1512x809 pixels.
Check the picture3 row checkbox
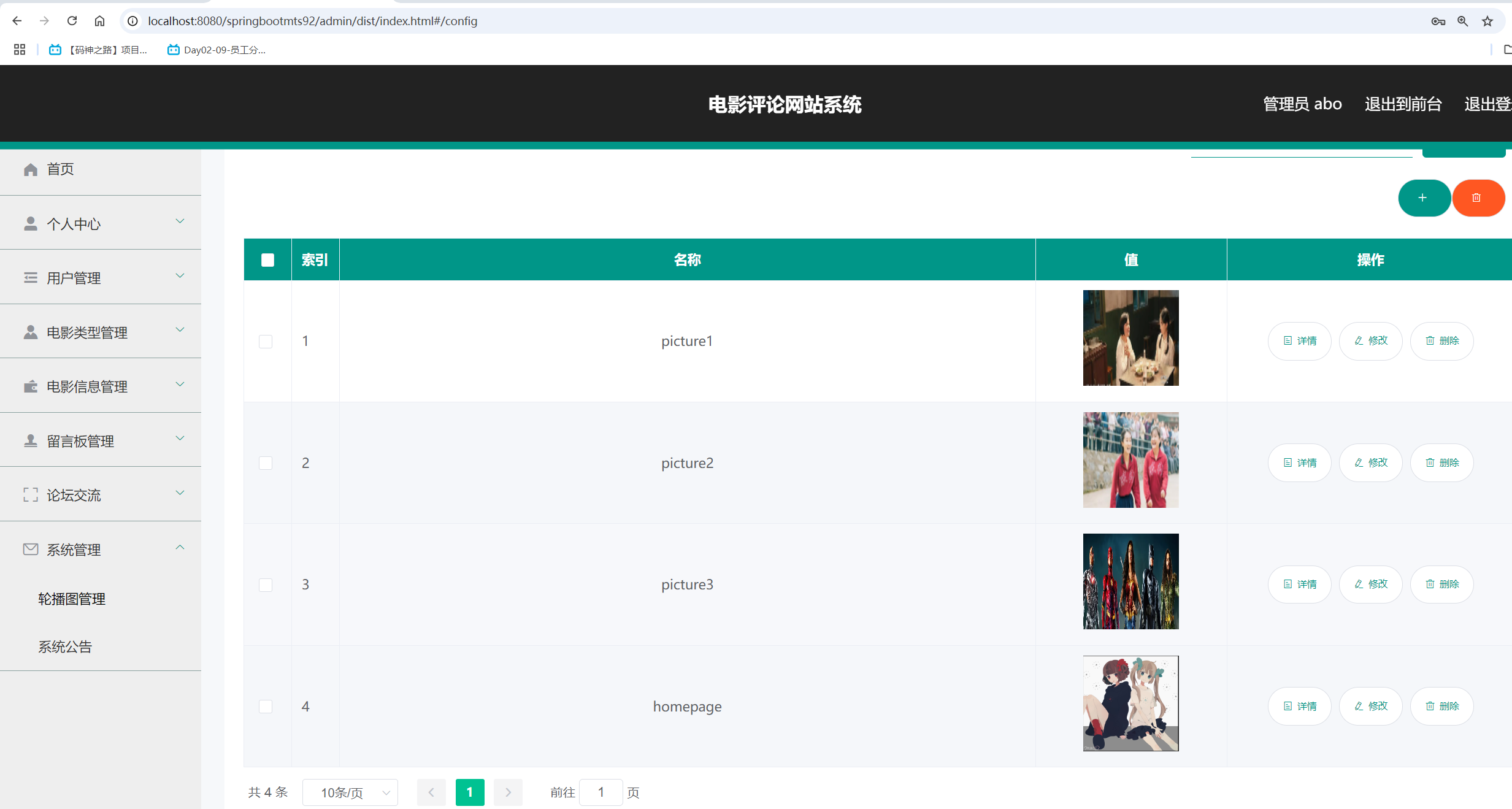[x=266, y=585]
